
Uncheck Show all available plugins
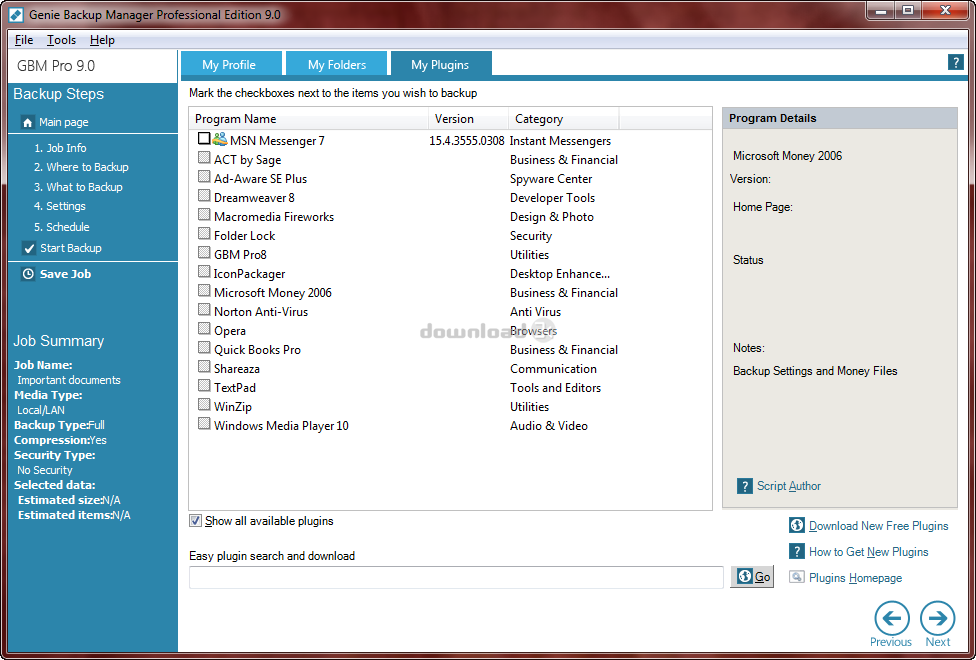pyautogui.click(x=195, y=521)
